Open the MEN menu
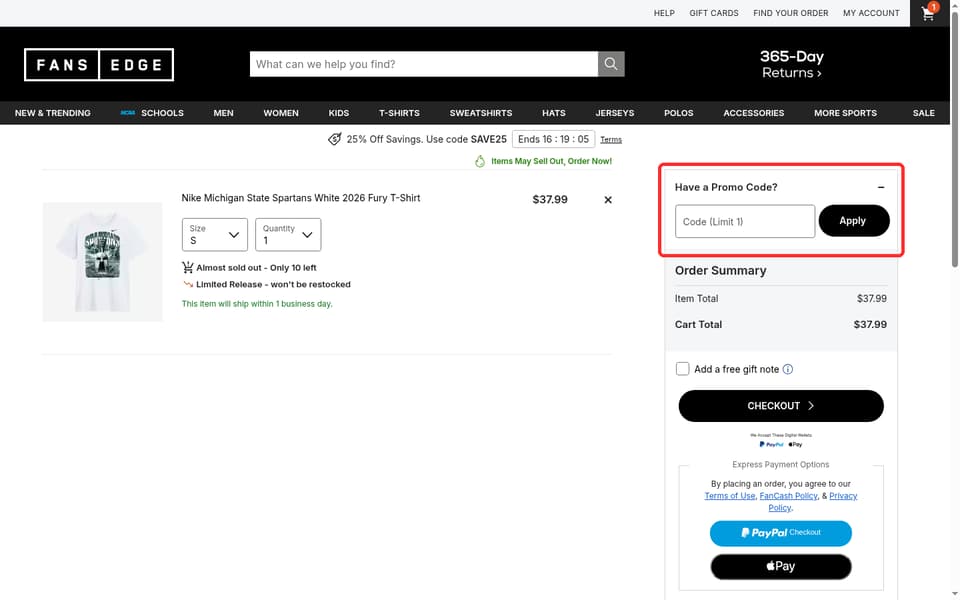 click(223, 113)
